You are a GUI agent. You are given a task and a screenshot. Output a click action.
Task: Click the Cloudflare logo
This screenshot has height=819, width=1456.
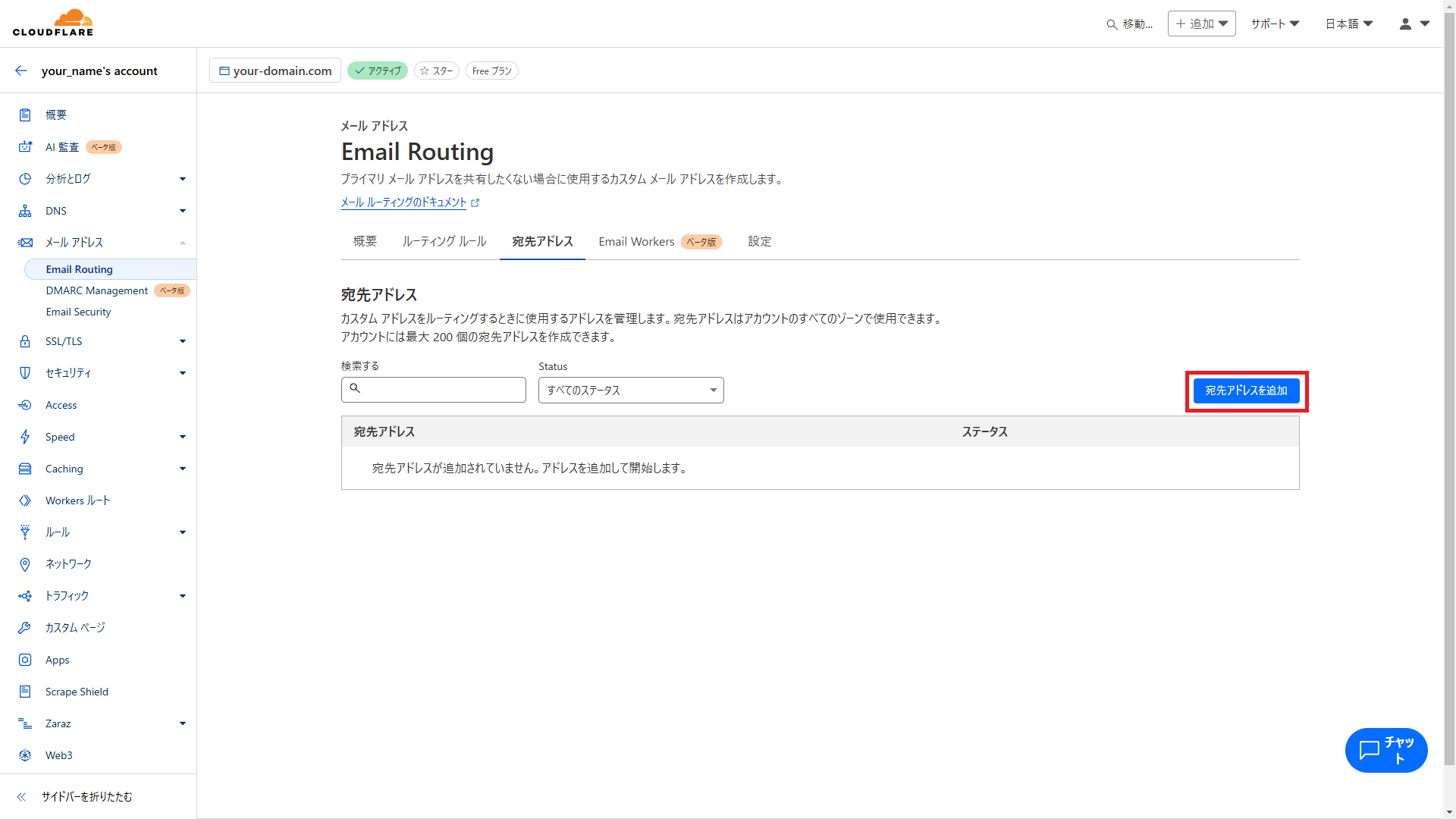[x=53, y=23]
